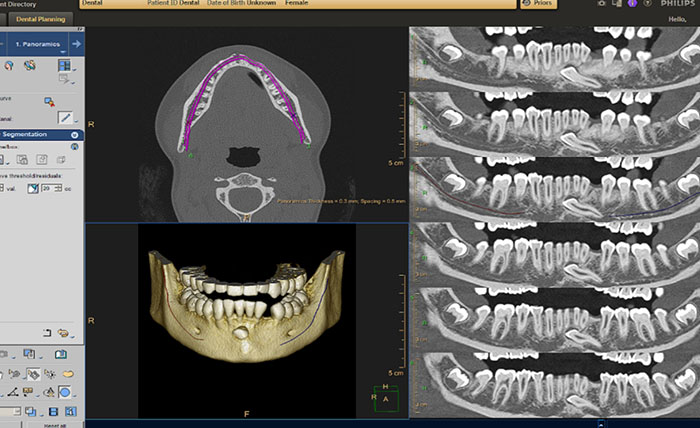Screen dimensions: 700x428
Task: Open the book report icon
Action: [61, 354]
